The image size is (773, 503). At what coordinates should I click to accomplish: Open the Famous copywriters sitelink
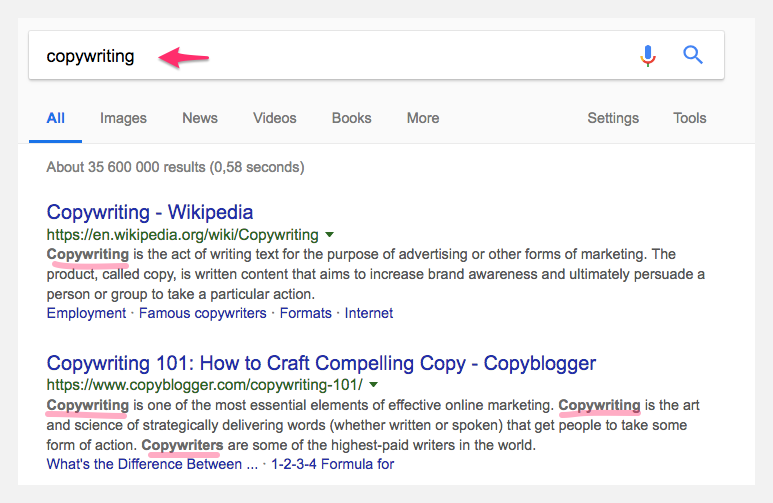click(x=203, y=313)
